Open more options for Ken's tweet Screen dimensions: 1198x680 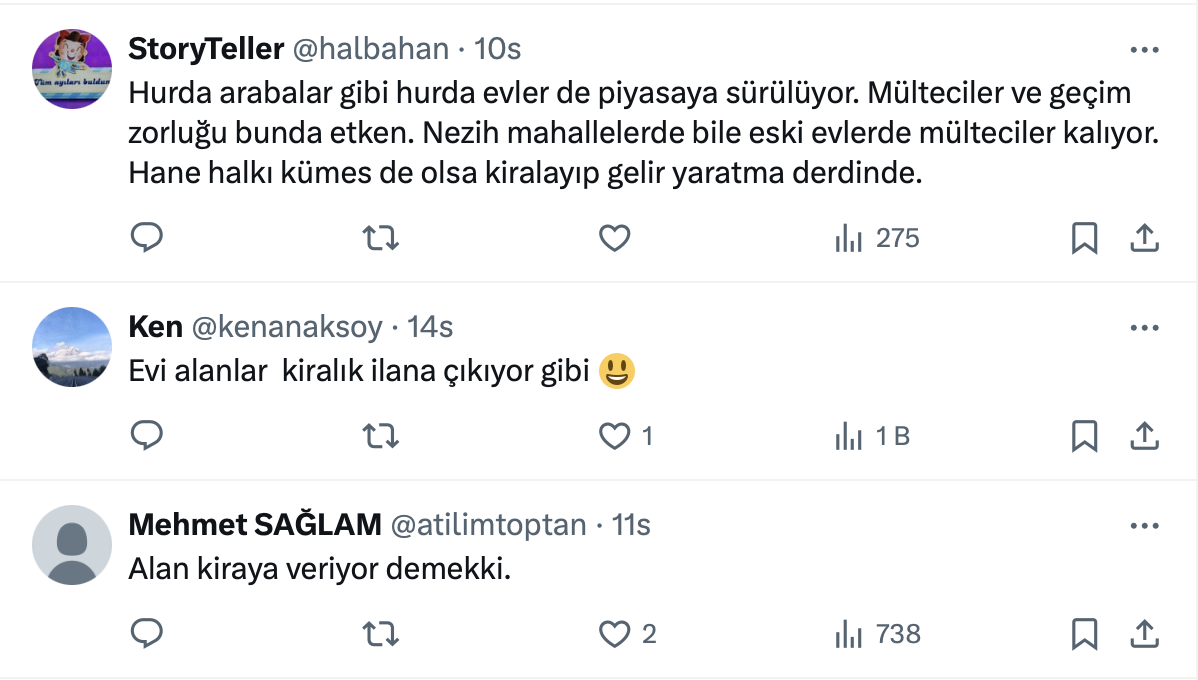coord(1144,327)
